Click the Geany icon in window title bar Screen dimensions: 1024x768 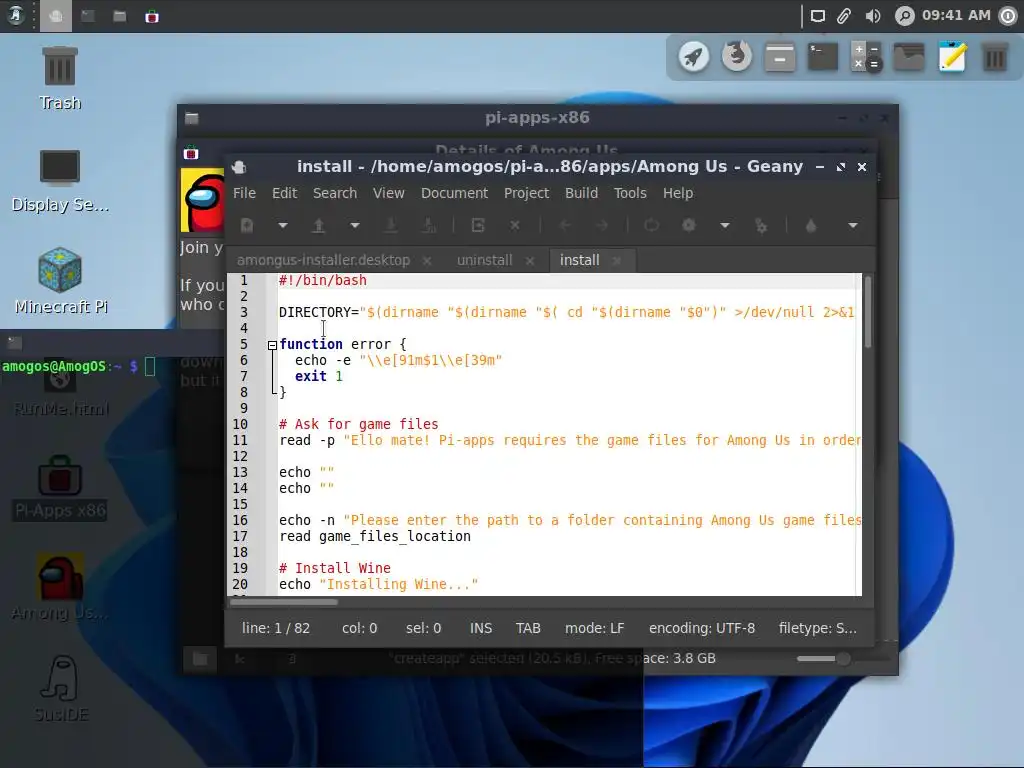coord(239,167)
